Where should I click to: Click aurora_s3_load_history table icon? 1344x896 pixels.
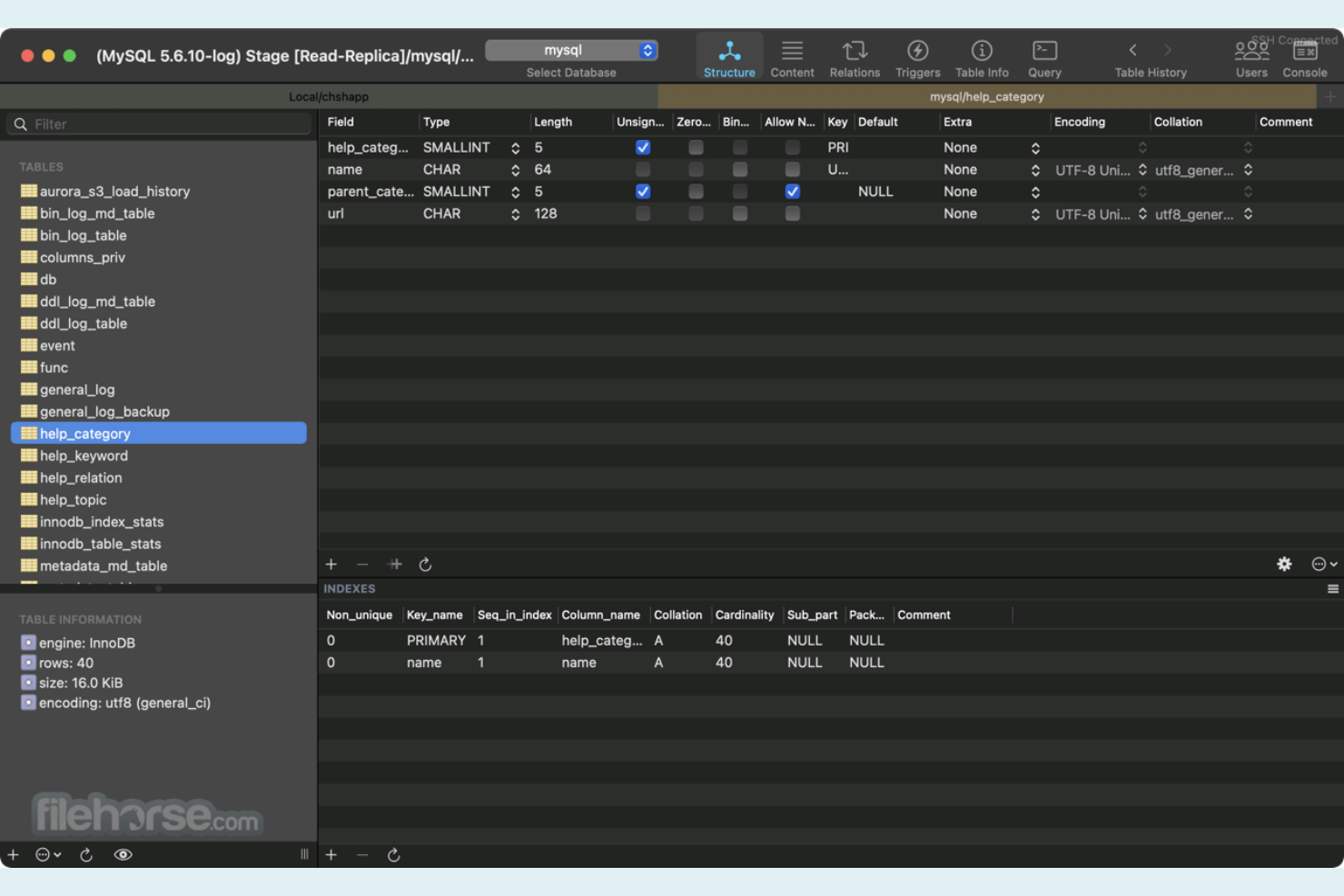29,191
